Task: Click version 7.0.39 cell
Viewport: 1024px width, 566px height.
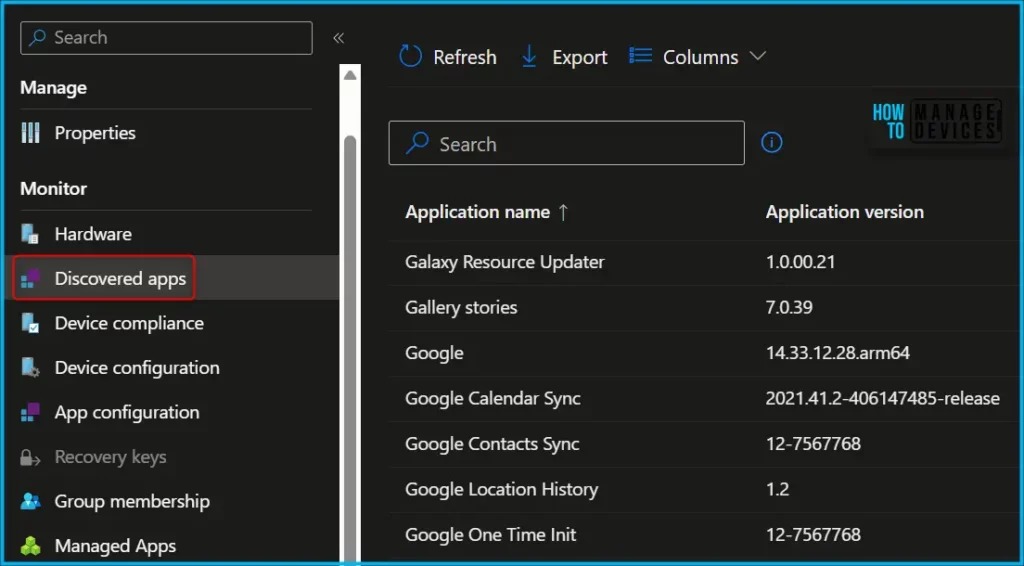Action: click(x=789, y=307)
